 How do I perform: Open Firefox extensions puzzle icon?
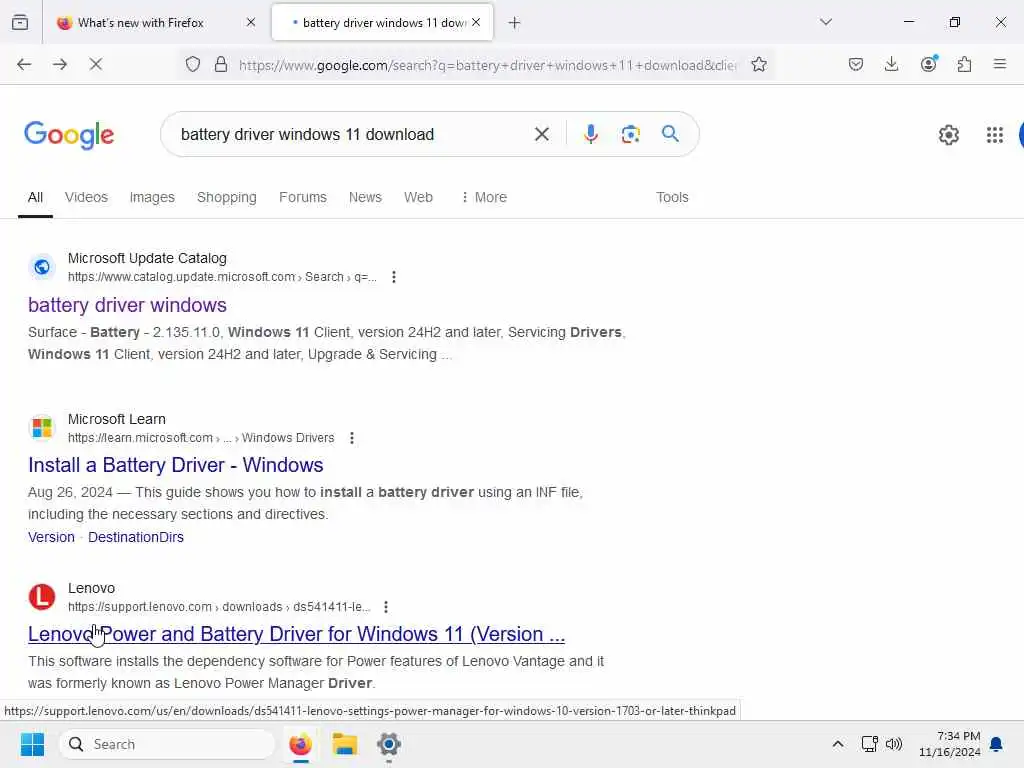click(965, 64)
